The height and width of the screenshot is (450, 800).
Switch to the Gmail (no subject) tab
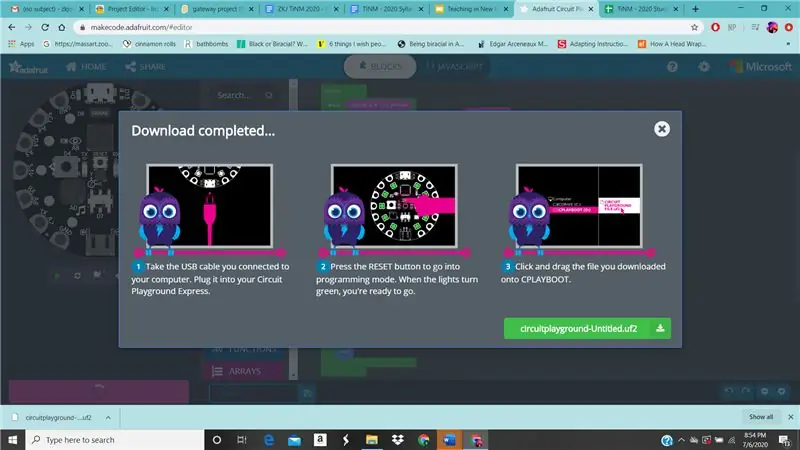point(46,9)
